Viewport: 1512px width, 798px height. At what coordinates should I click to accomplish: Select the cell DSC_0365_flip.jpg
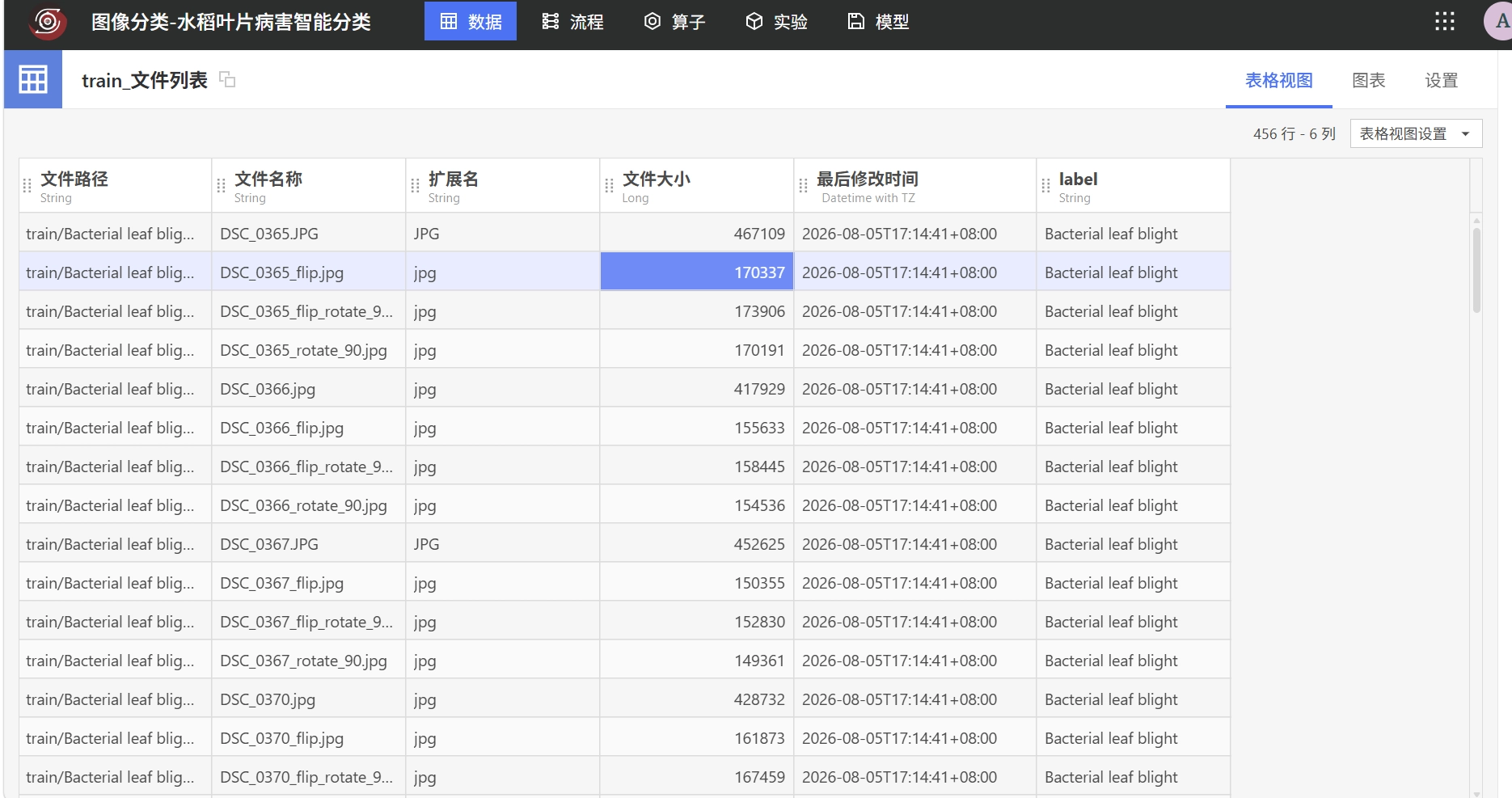pos(309,272)
